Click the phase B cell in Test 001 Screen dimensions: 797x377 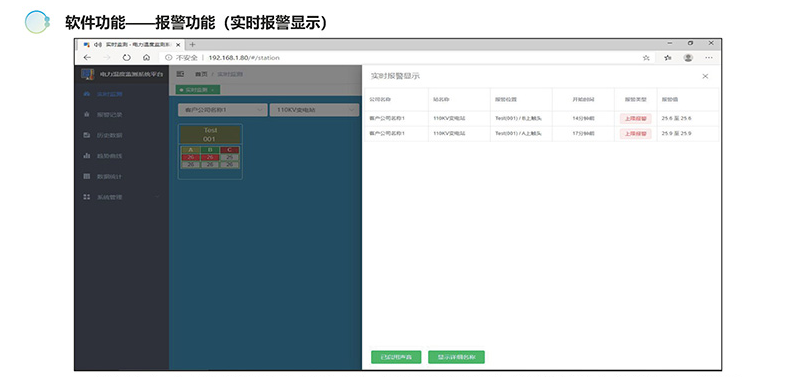point(210,150)
